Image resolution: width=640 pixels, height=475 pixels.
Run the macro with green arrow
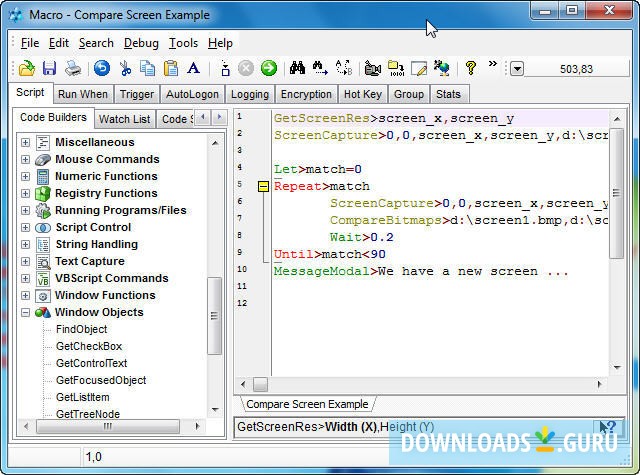(269, 68)
